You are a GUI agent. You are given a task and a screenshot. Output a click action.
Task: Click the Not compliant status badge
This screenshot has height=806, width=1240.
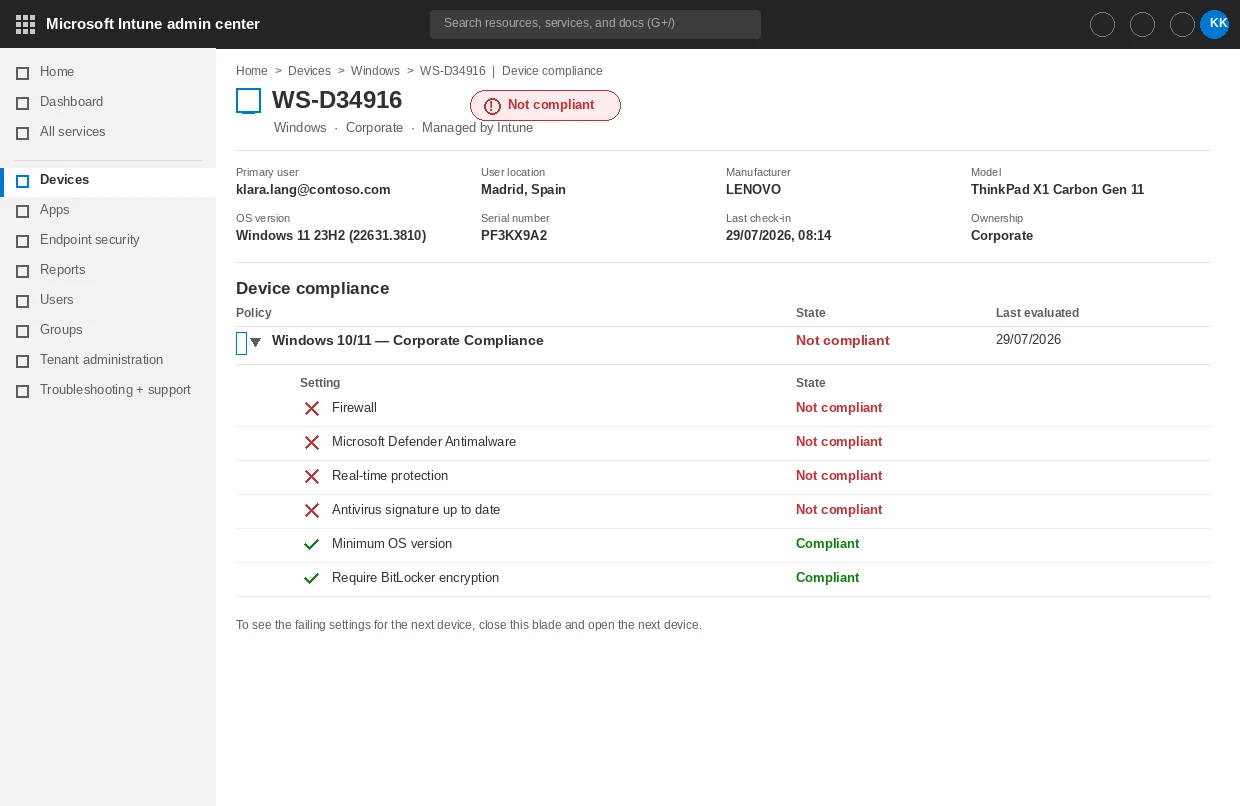click(x=545, y=105)
